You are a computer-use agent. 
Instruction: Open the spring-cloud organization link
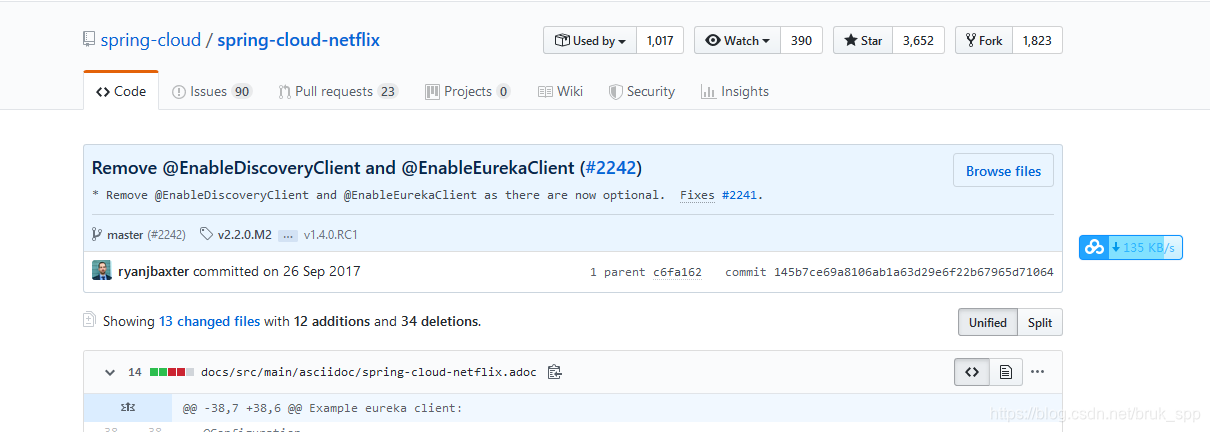pos(149,40)
